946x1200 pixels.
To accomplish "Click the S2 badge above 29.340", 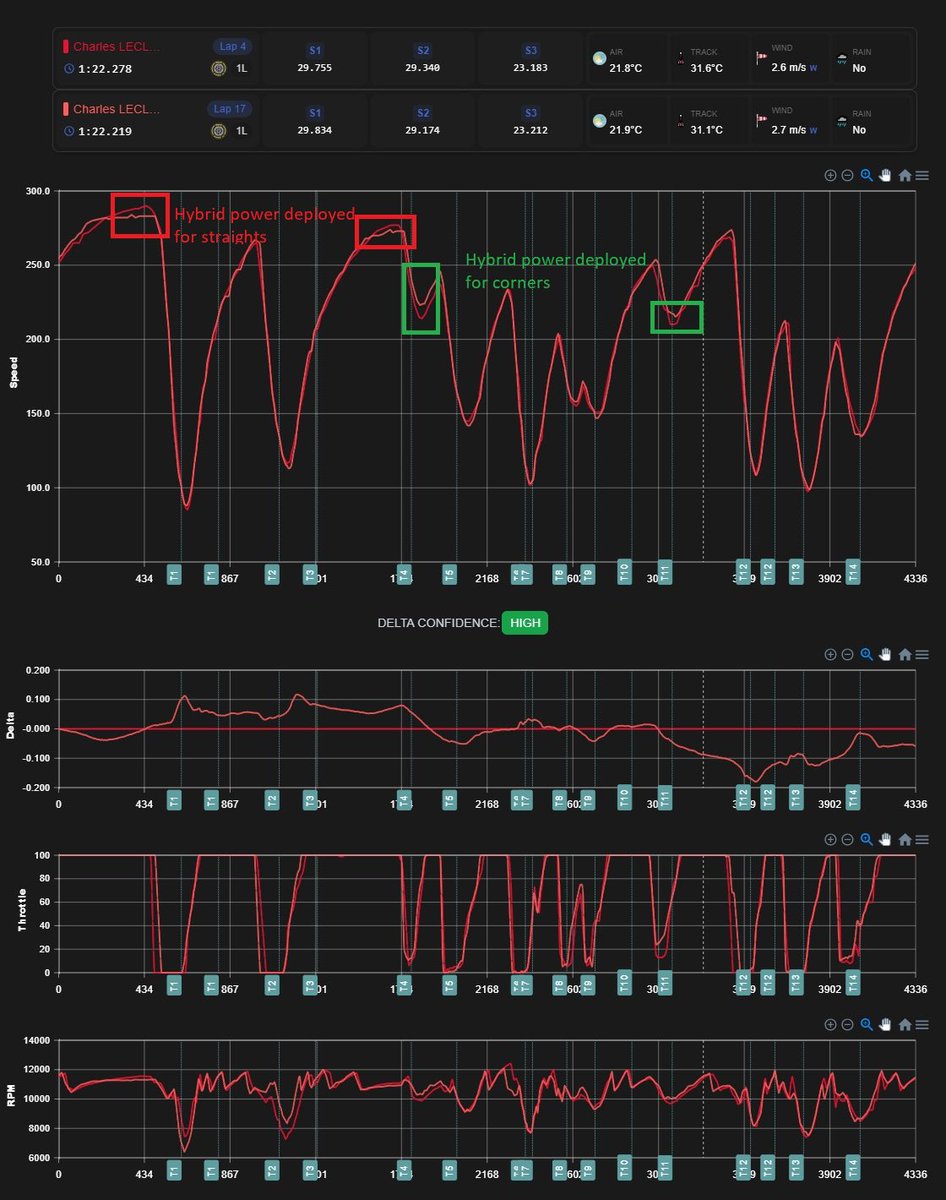I will [x=423, y=50].
